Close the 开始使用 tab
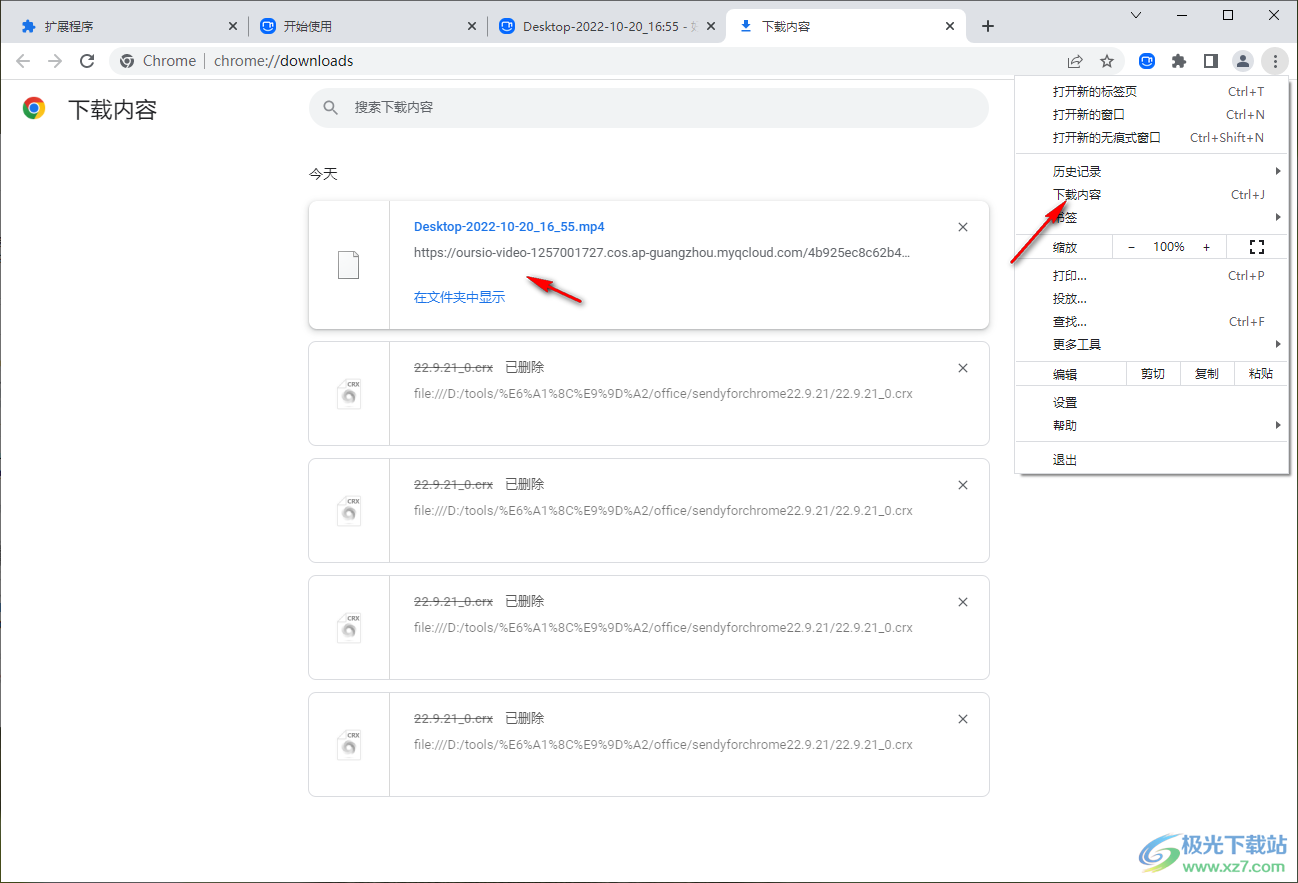Screen dimensions: 1298x883 click(472, 26)
